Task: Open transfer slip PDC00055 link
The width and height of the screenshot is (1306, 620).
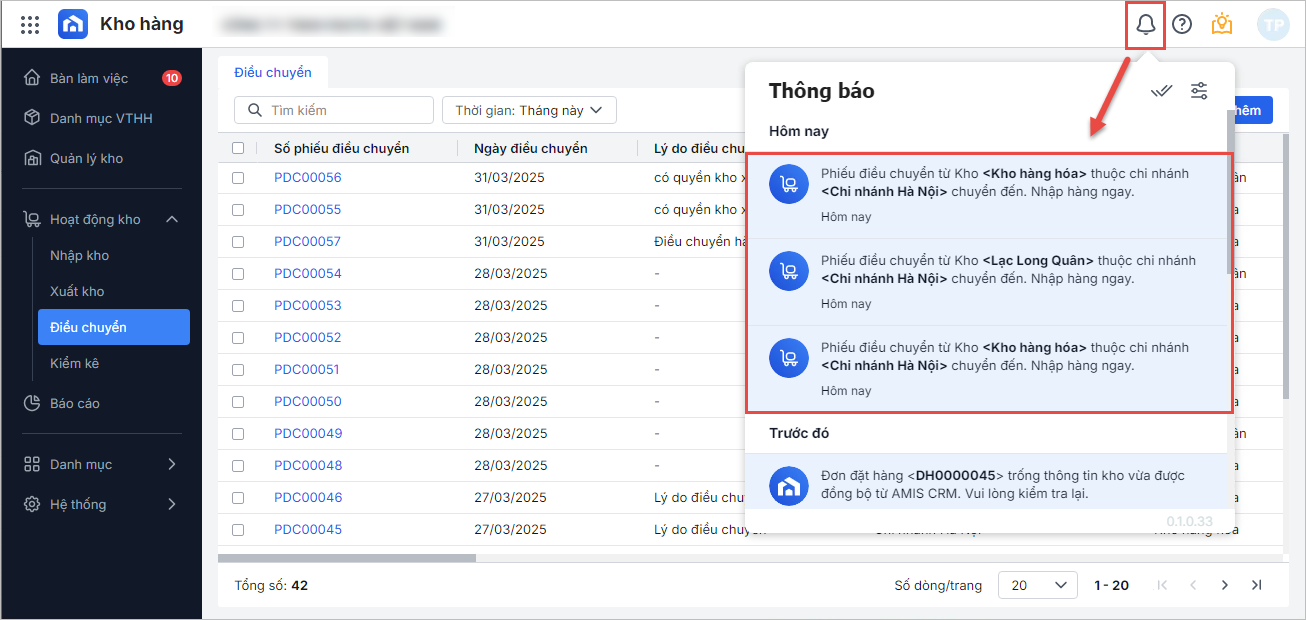Action: (308, 210)
